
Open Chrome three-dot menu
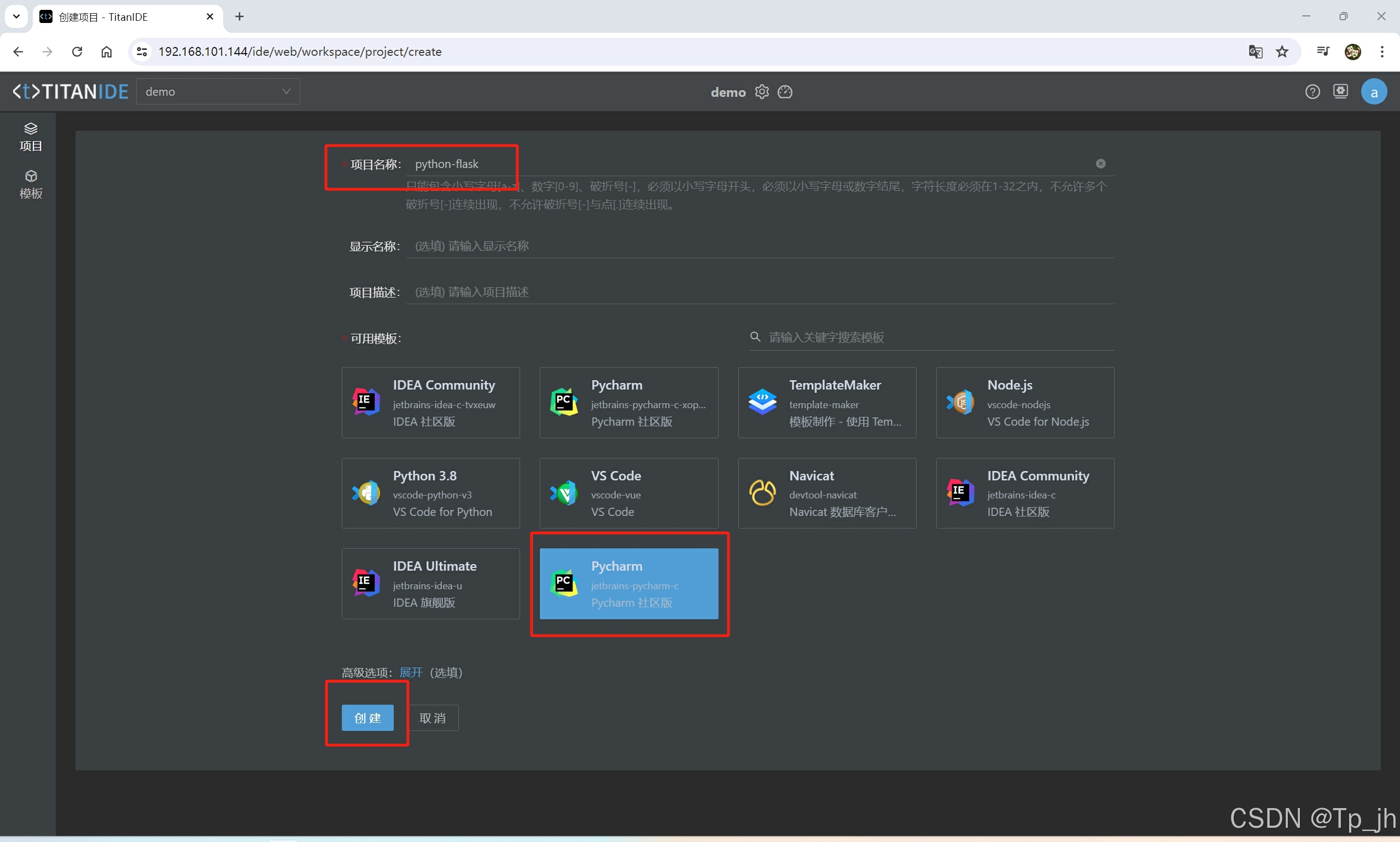point(1382,51)
